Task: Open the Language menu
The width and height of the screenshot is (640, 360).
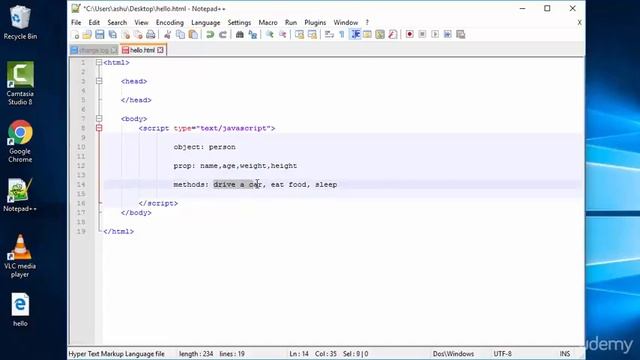Action: click(205, 22)
